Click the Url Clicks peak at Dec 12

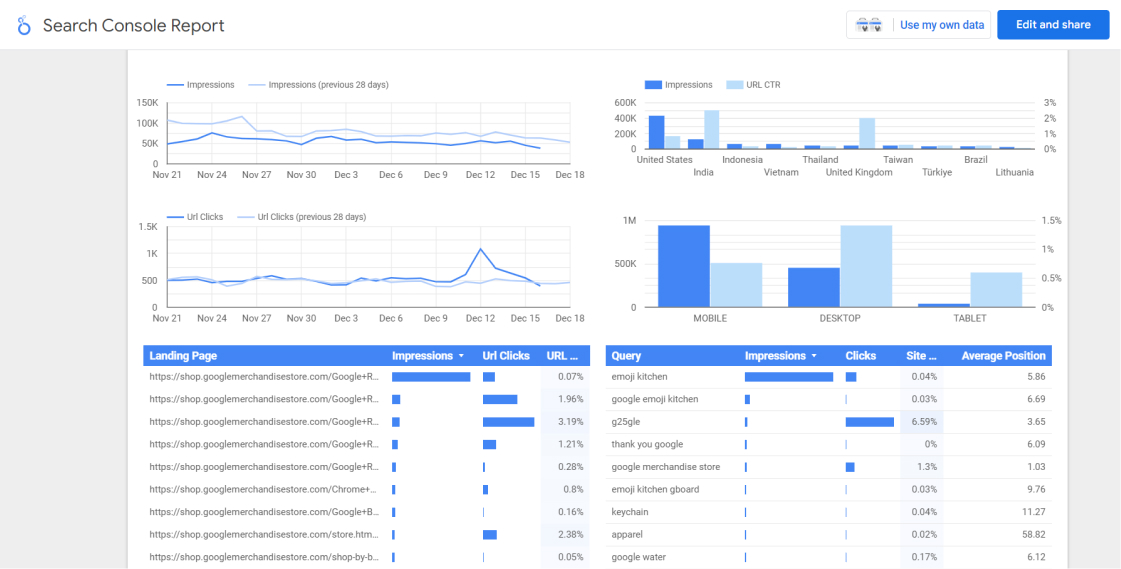tap(480, 249)
